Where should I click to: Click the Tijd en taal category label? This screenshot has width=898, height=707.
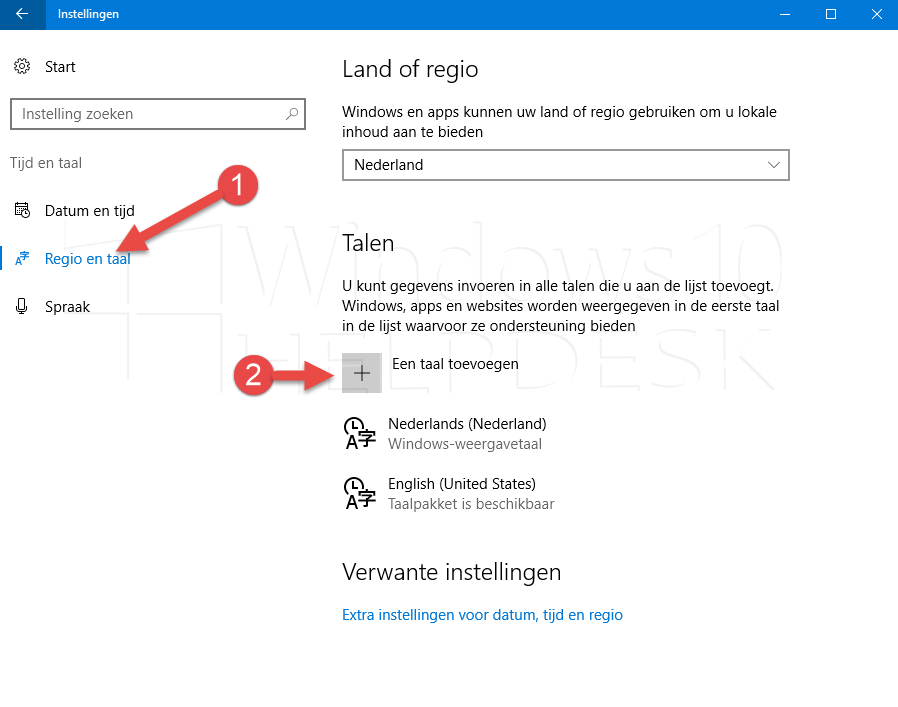46,163
